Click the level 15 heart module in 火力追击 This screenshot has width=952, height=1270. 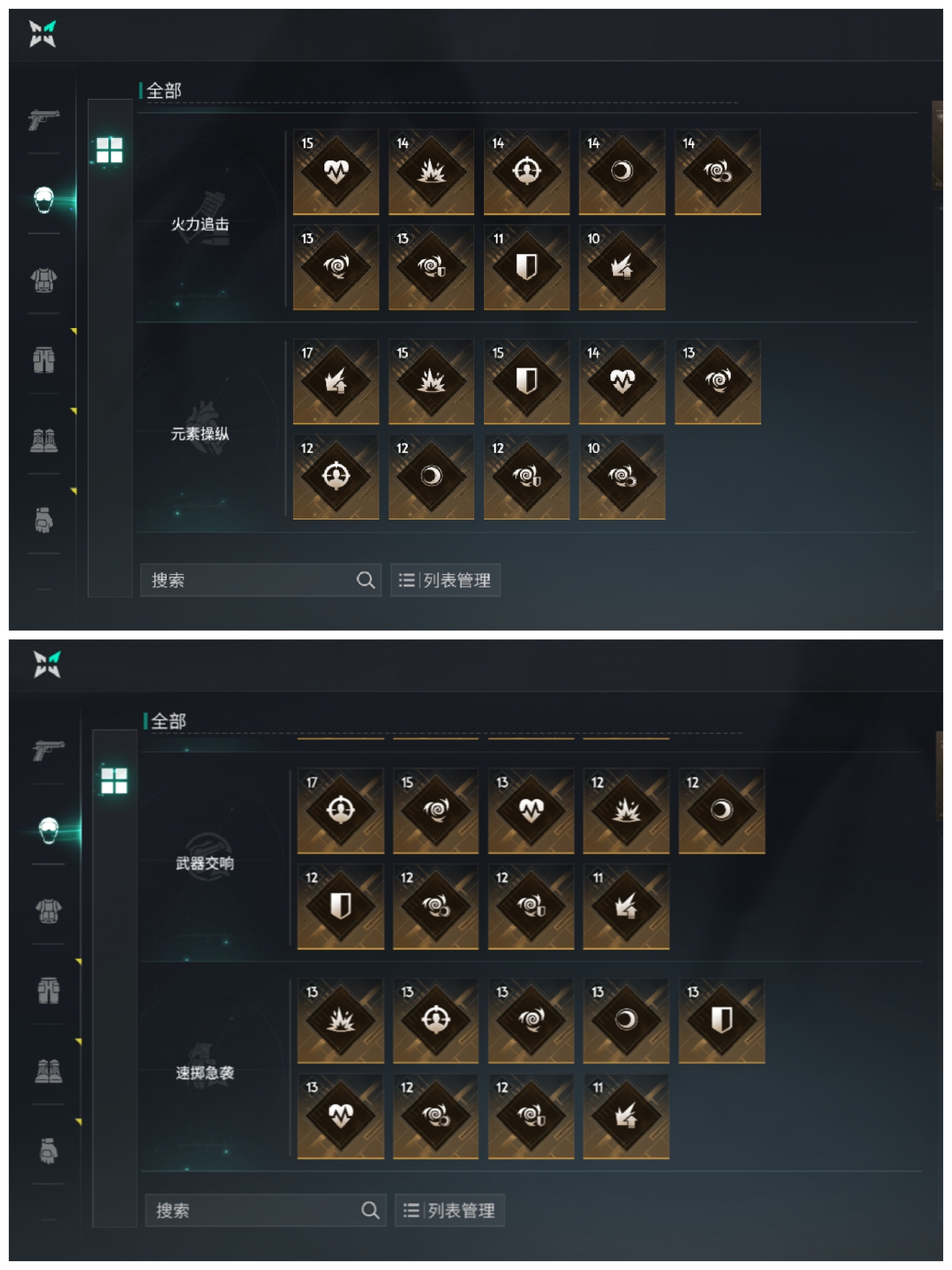(x=336, y=172)
